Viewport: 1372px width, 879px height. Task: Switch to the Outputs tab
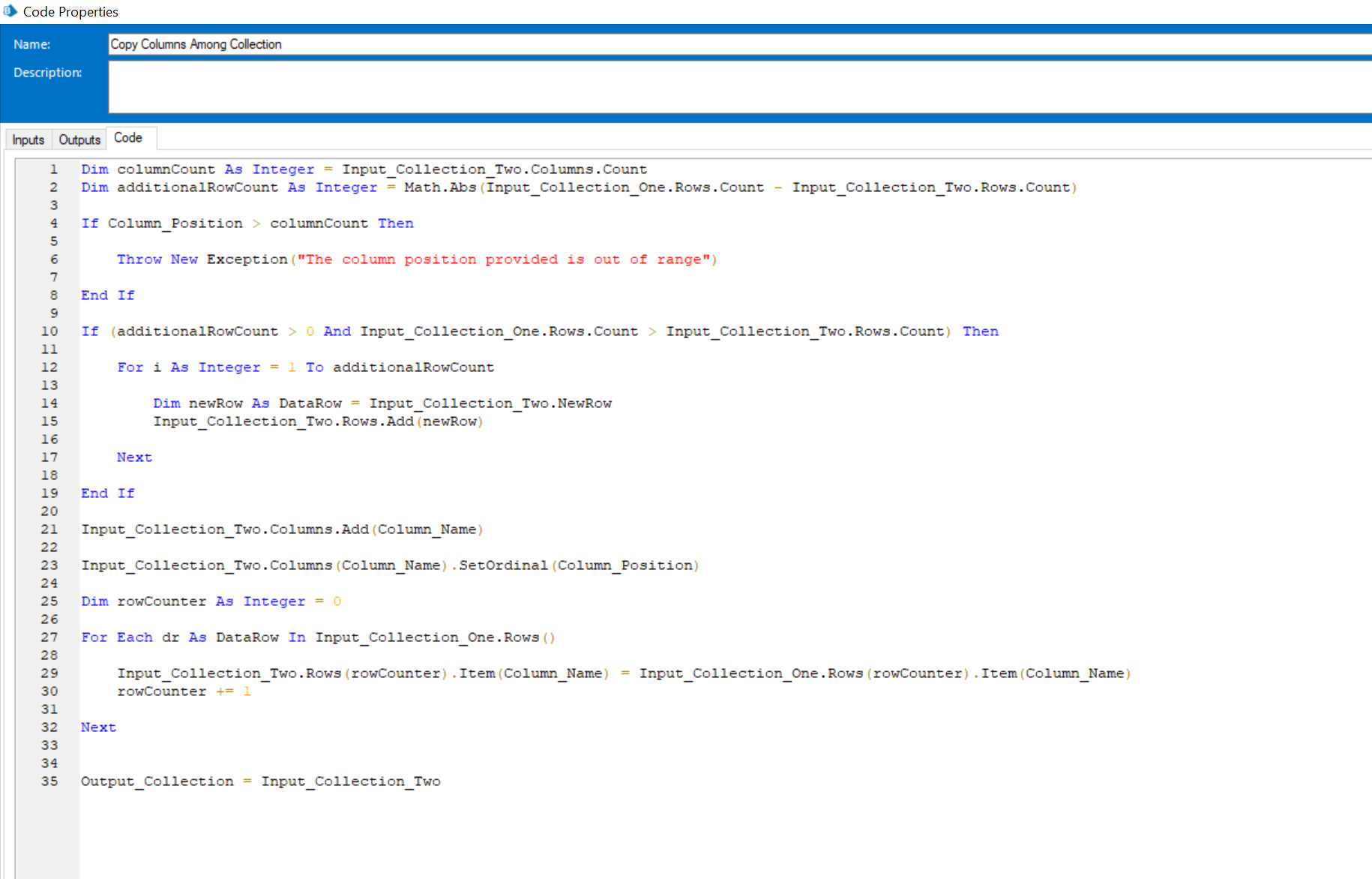tap(78, 139)
